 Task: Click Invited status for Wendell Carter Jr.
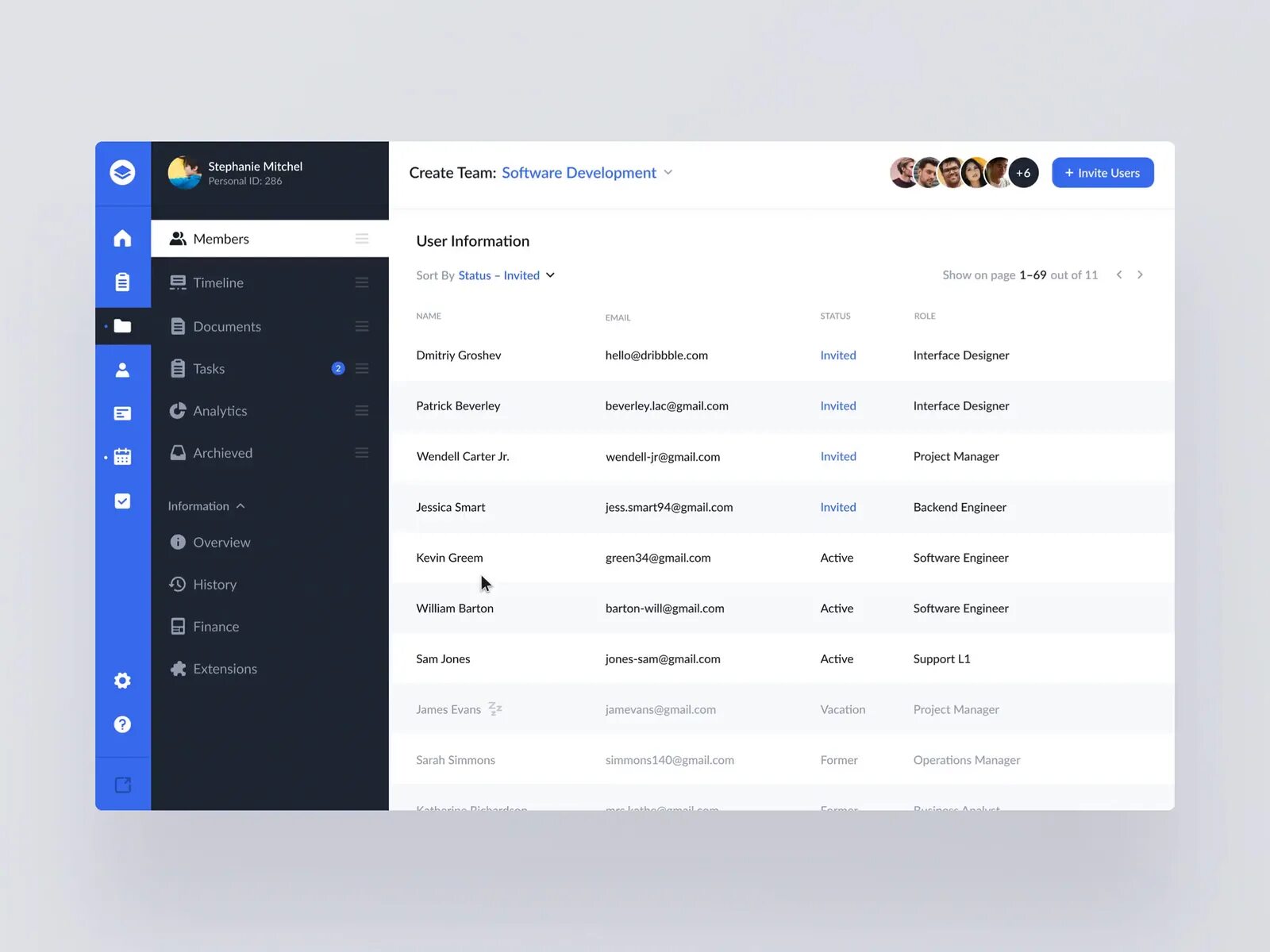click(838, 457)
